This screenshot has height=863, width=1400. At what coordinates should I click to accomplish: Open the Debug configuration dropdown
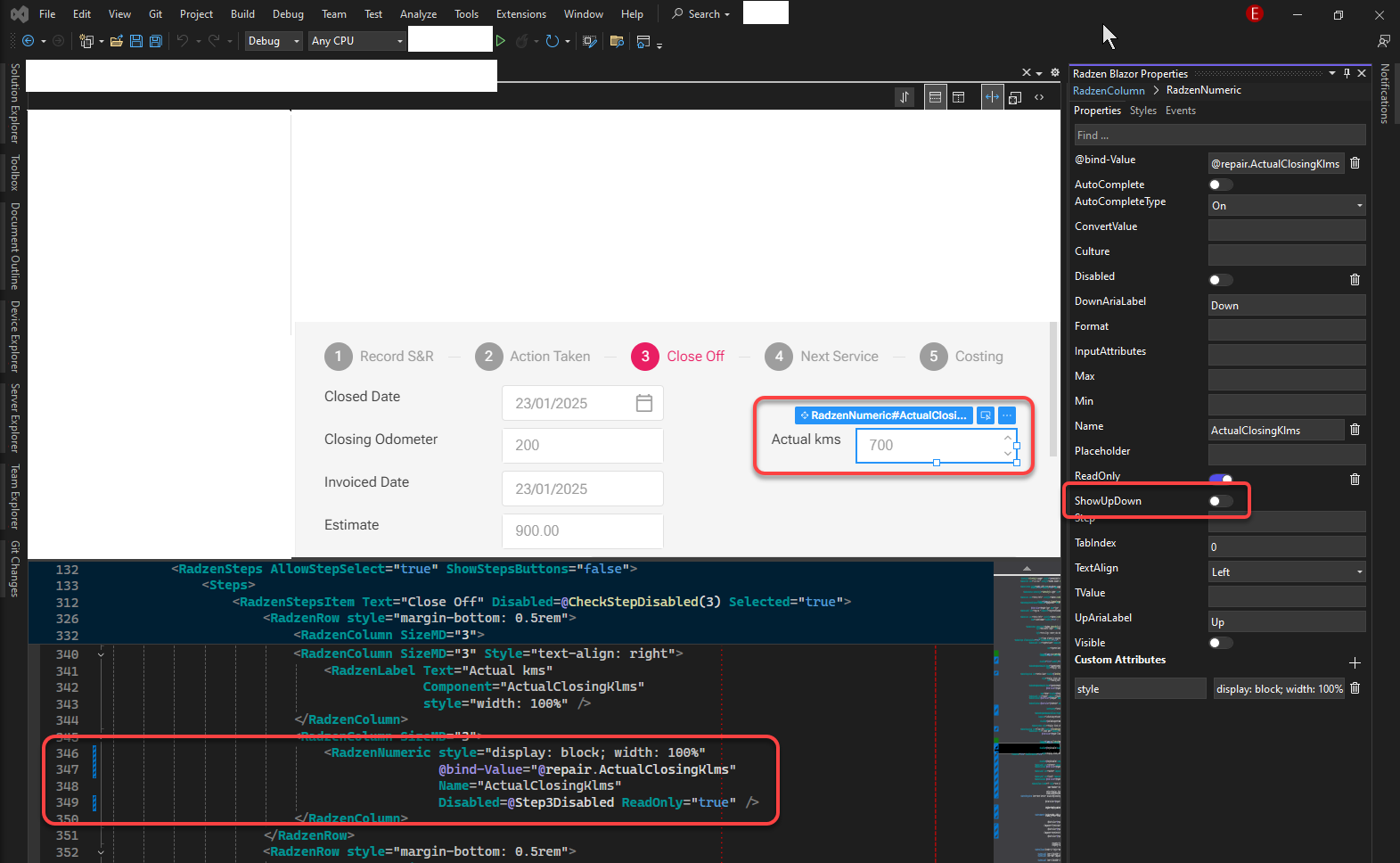point(274,41)
